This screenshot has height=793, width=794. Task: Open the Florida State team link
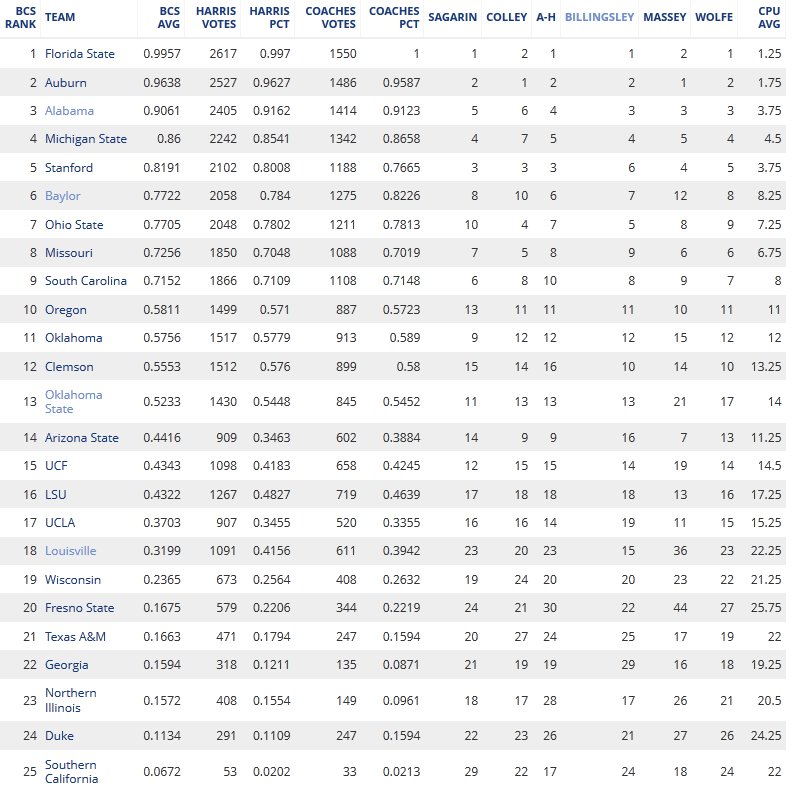[x=79, y=54]
